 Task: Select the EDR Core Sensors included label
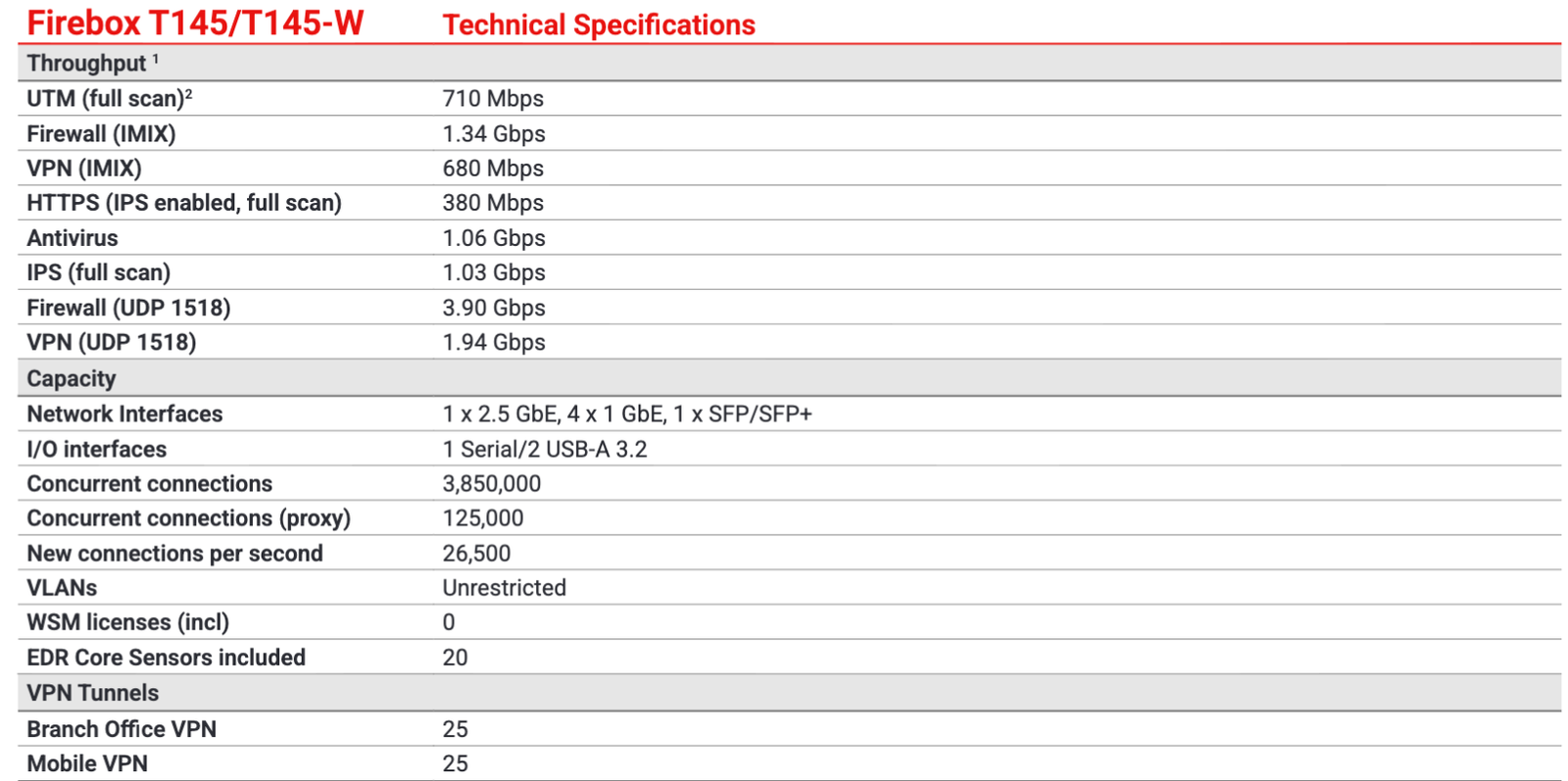(167, 658)
